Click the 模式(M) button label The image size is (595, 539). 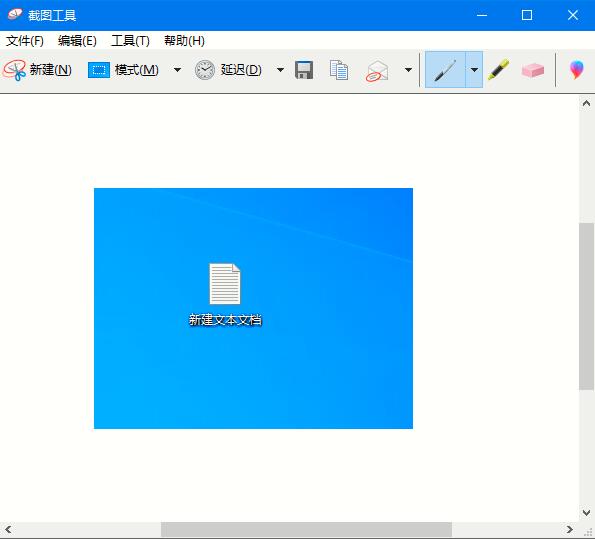pyautogui.click(x=137, y=70)
